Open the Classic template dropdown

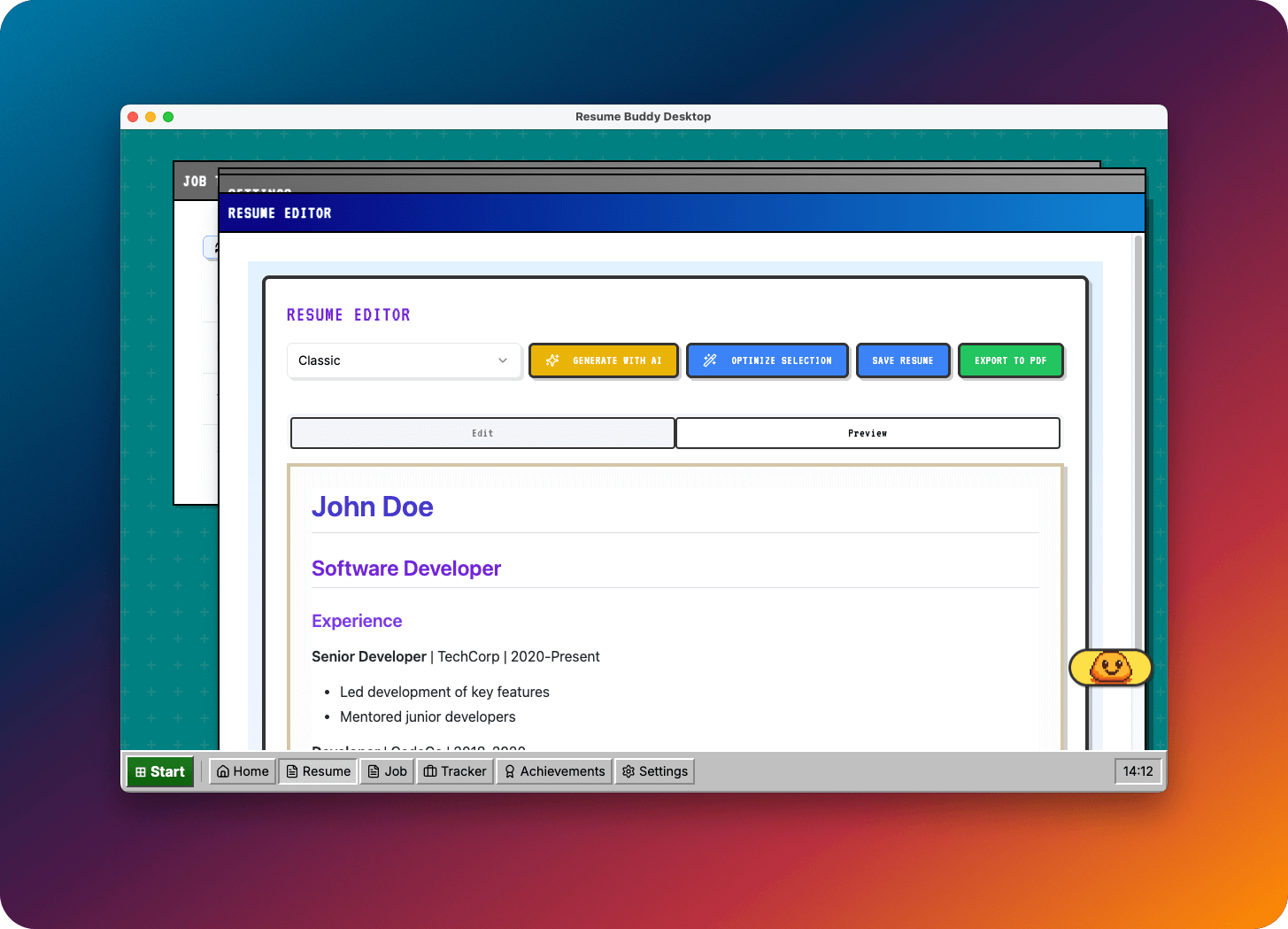[404, 360]
